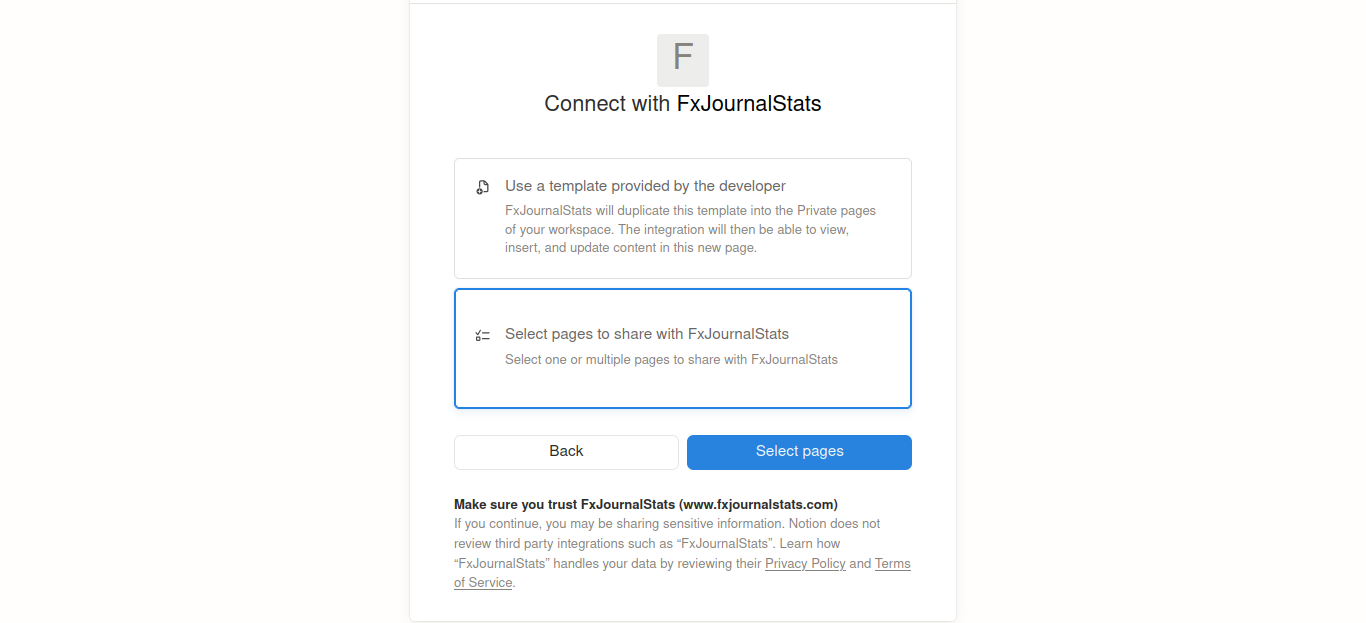Click the www.fxjournalstats.com domain text
1366x623 pixels.
click(x=758, y=504)
